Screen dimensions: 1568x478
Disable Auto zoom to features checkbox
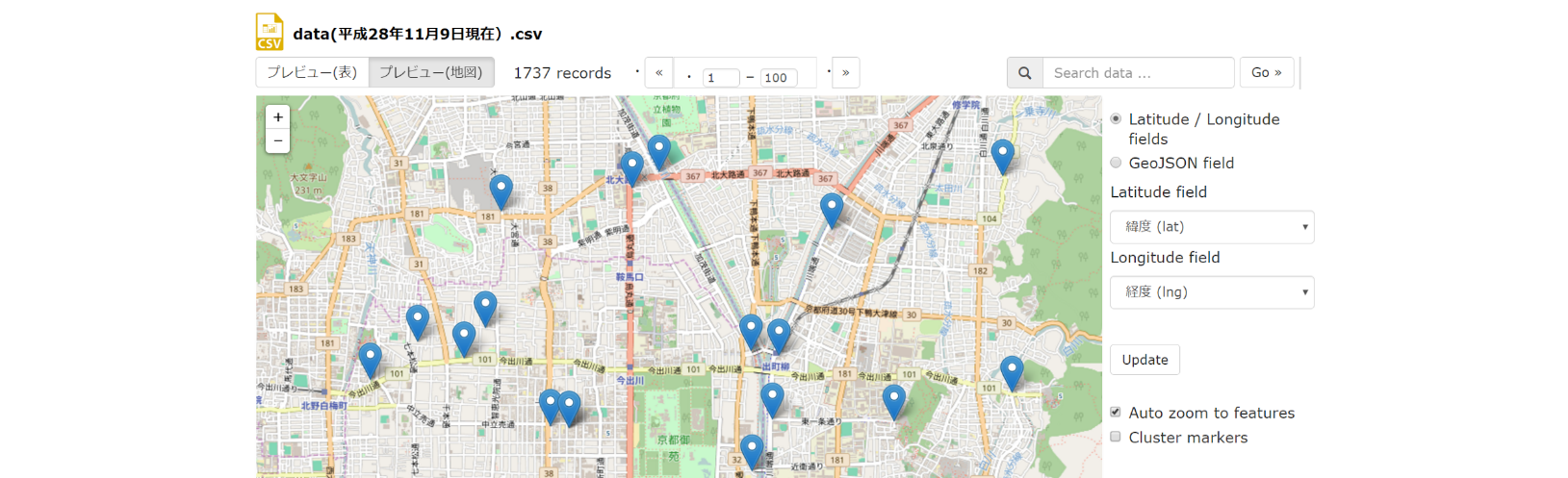pos(1116,413)
